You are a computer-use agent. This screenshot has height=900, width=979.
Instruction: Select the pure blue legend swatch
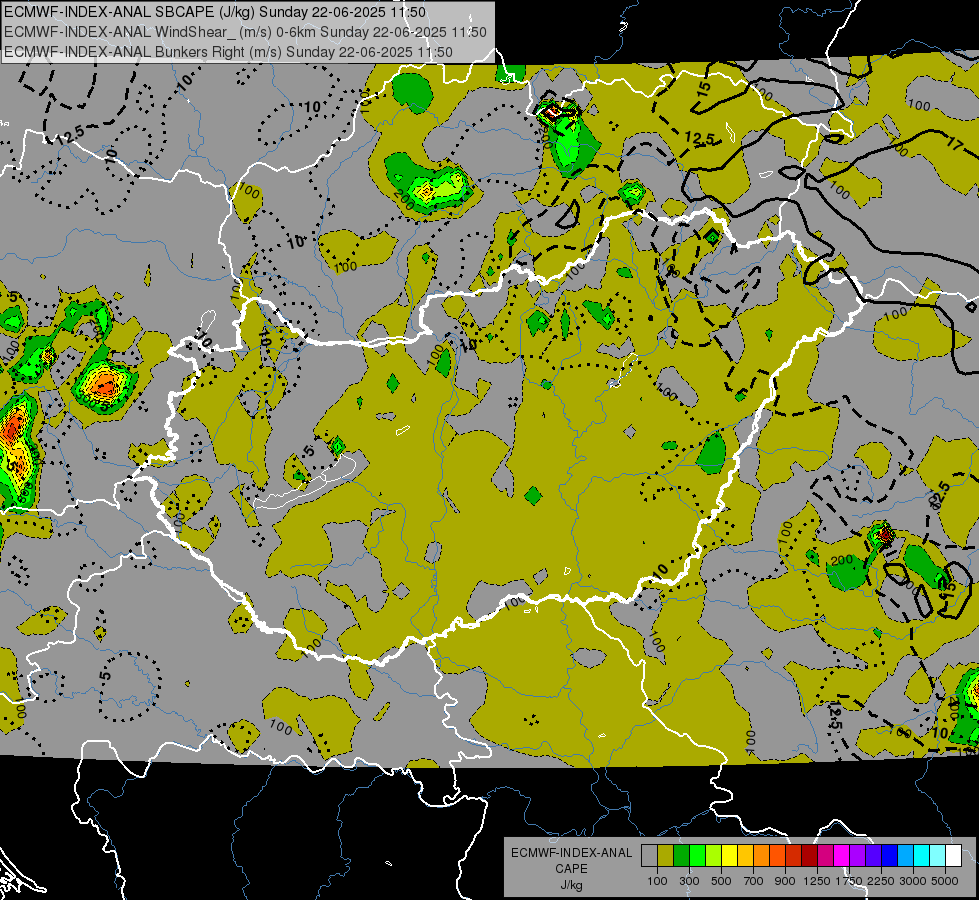pos(890,856)
